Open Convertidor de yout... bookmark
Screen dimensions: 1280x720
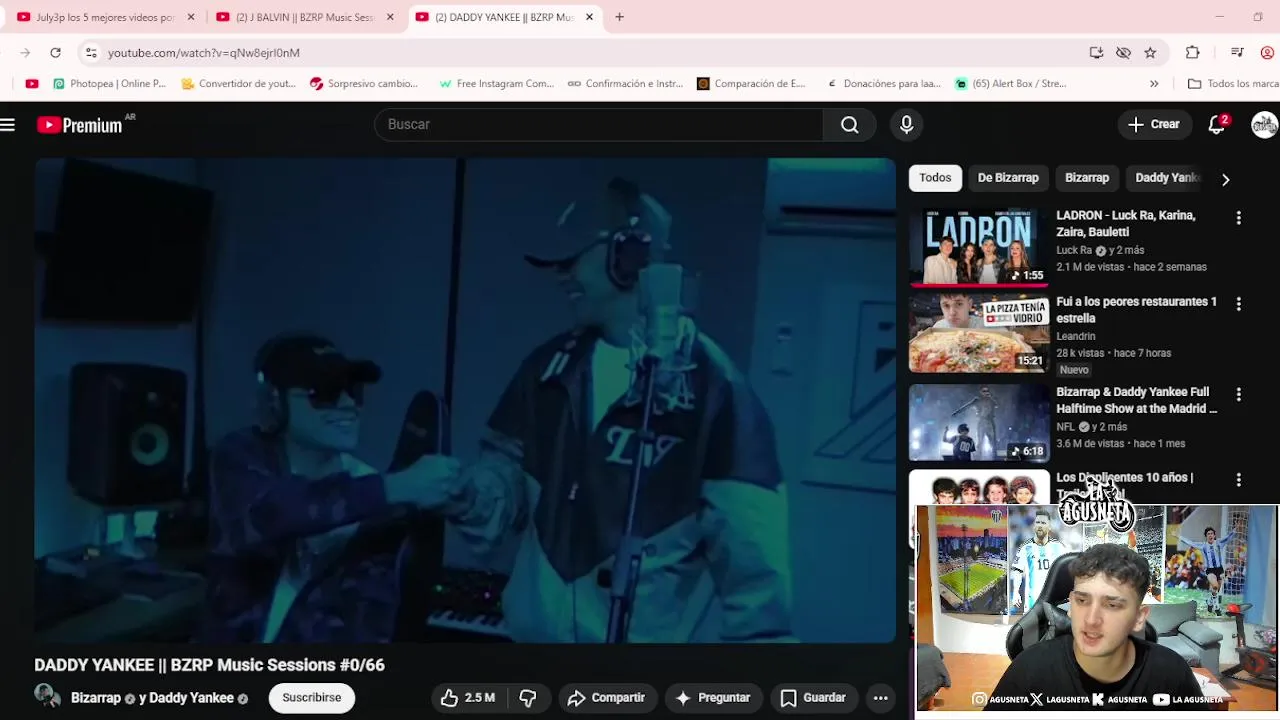coord(238,84)
